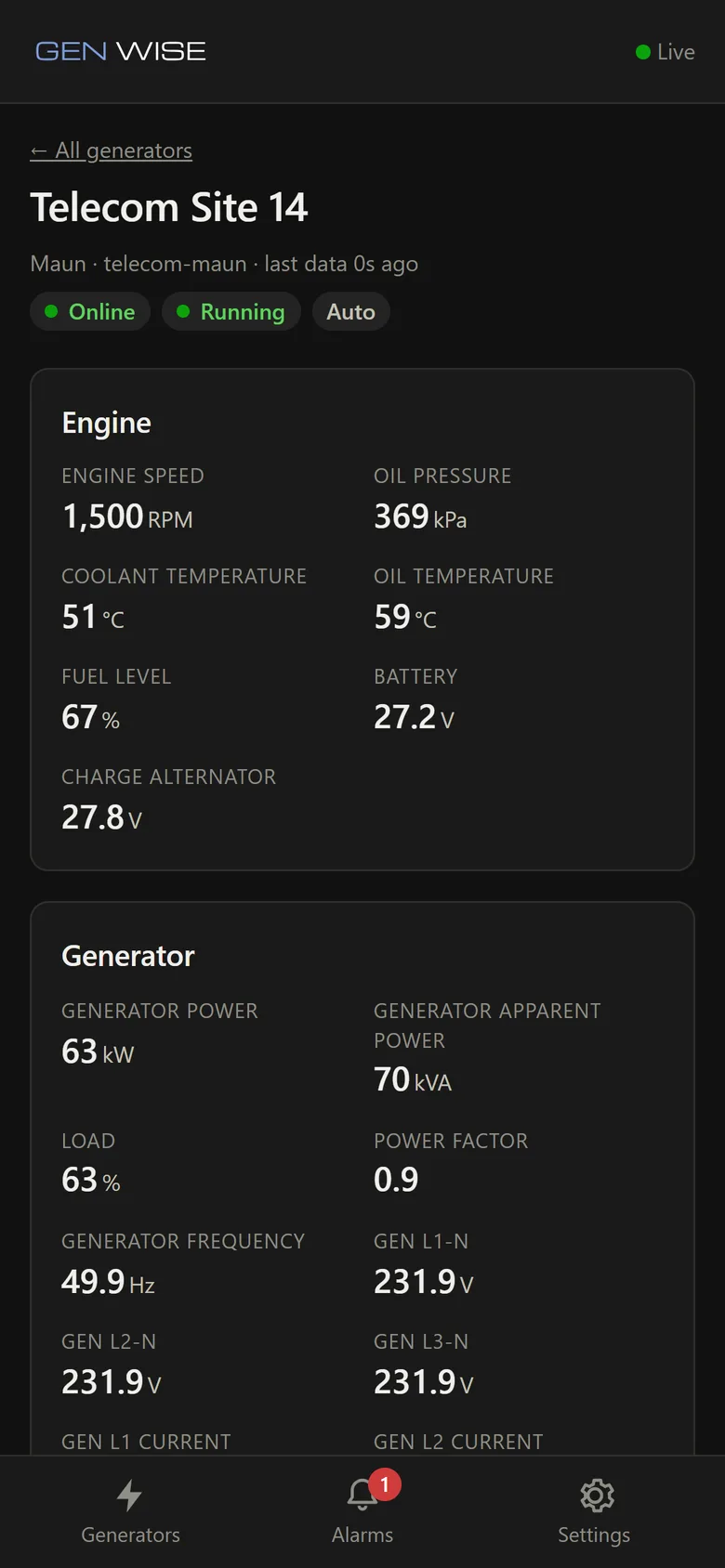This screenshot has height=1568, width=725.
Task: Open the Settings gear icon
Action: [x=597, y=1495]
